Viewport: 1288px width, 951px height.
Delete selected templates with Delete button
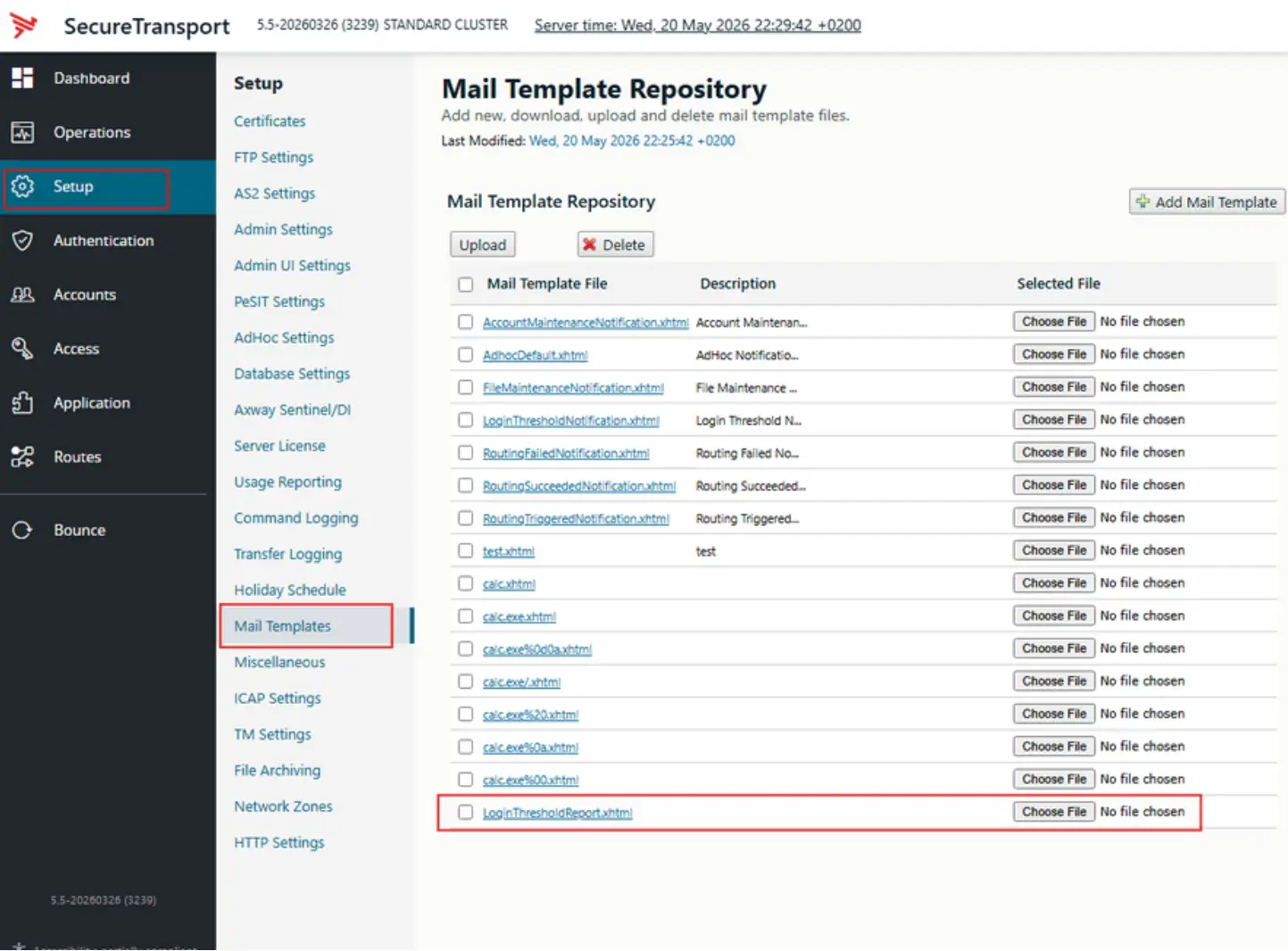(x=615, y=244)
